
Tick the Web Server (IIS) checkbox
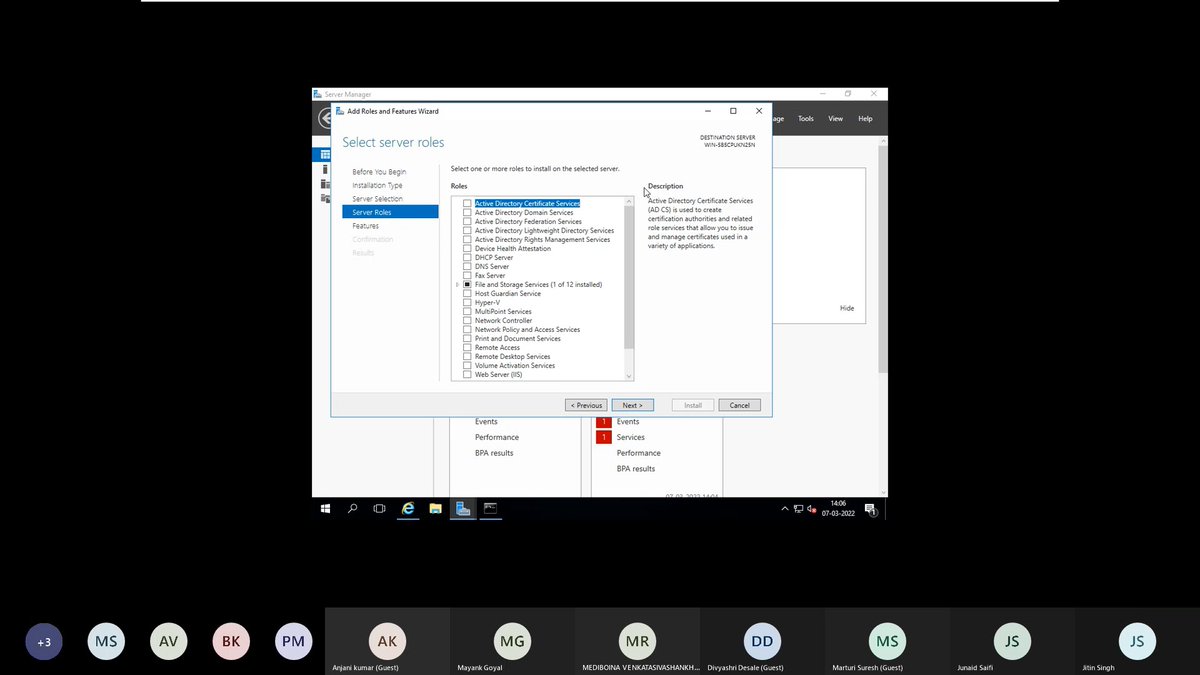click(467, 375)
